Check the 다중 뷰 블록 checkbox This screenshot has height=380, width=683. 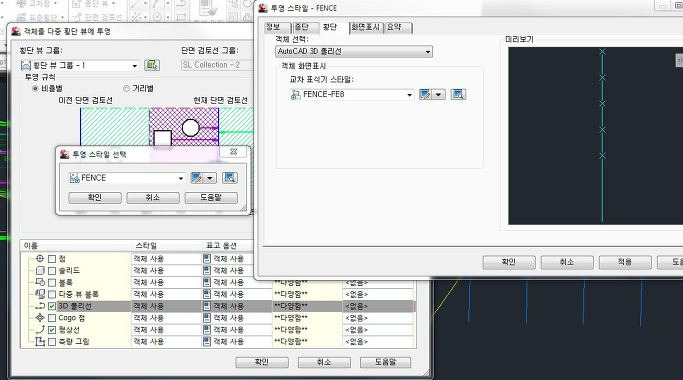point(52,294)
